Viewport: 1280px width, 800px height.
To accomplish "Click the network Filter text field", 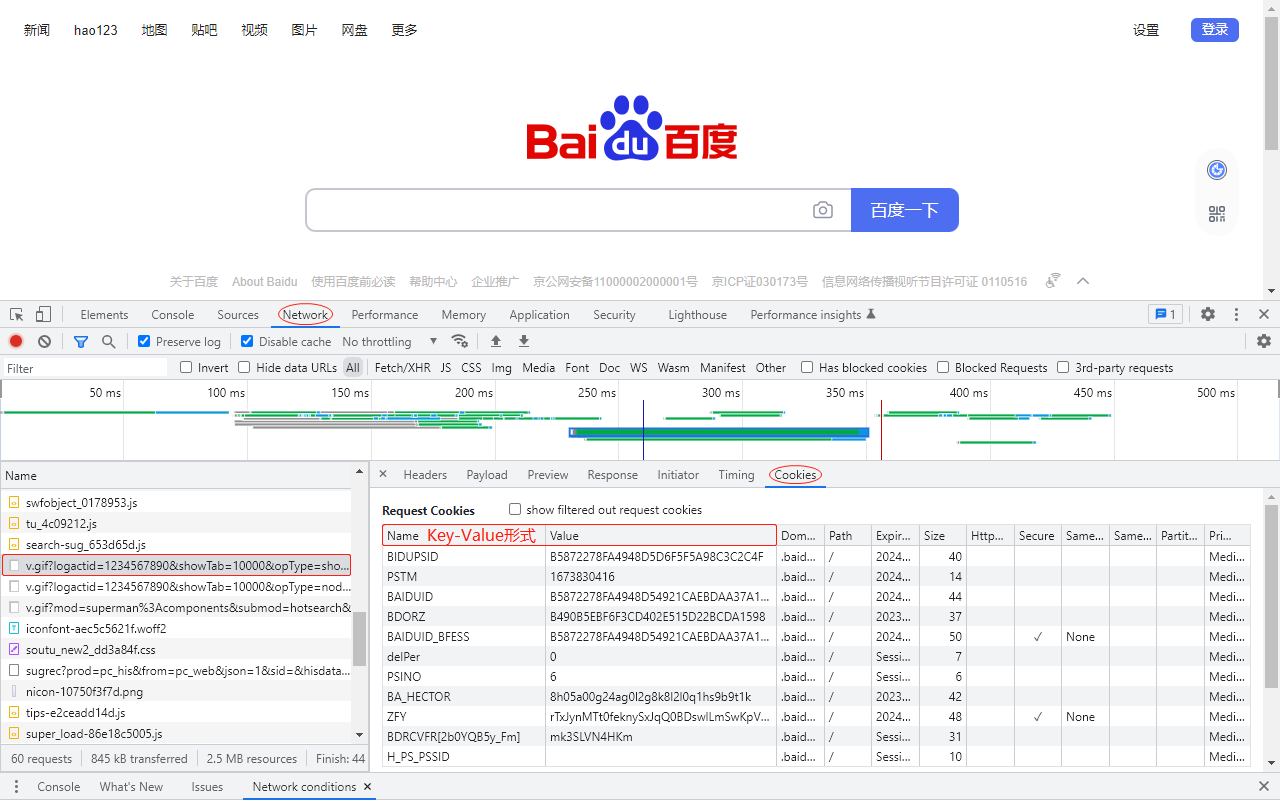I will pyautogui.click(x=84, y=368).
